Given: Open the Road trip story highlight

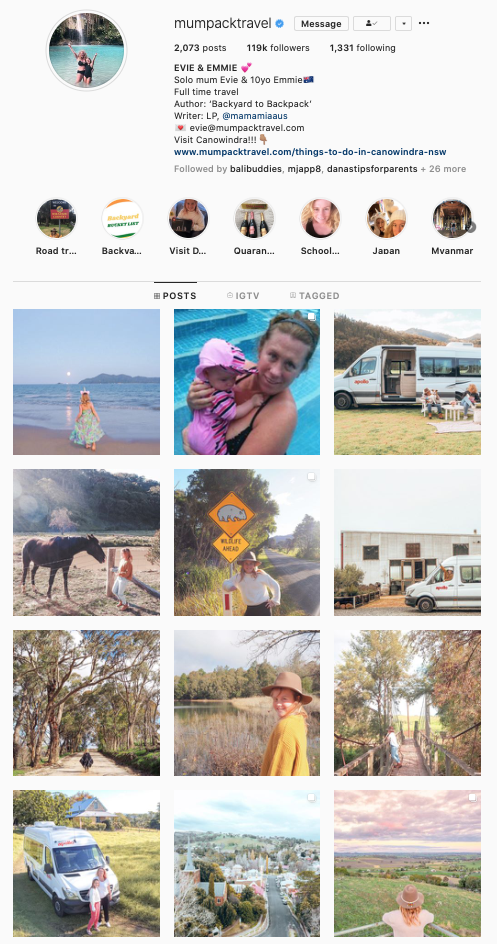Looking at the screenshot, I should [x=56, y=219].
